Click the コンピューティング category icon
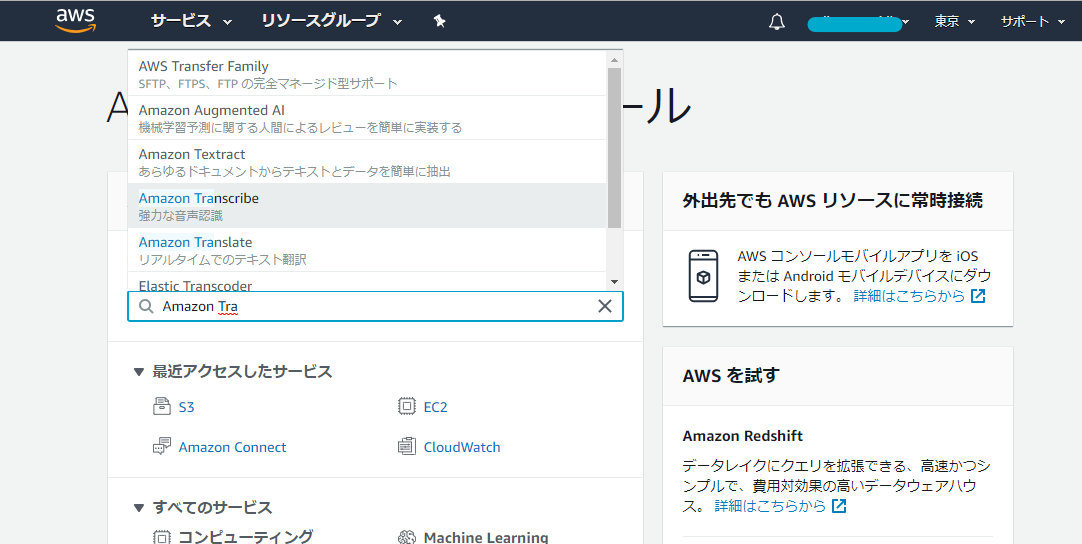This screenshot has height=544, width=1082. 161,537
